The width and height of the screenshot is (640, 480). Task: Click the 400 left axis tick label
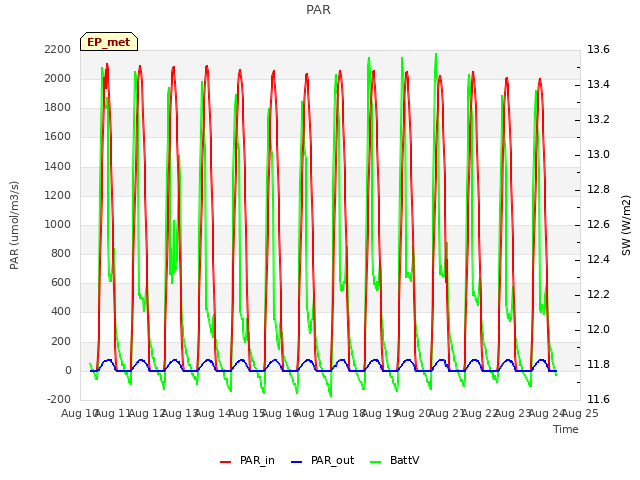61,311
